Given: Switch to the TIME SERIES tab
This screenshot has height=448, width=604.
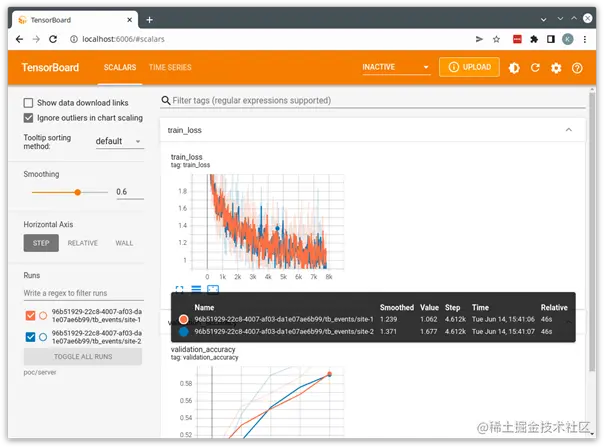Looking at the screenshot, I should [x=170, y=67].
